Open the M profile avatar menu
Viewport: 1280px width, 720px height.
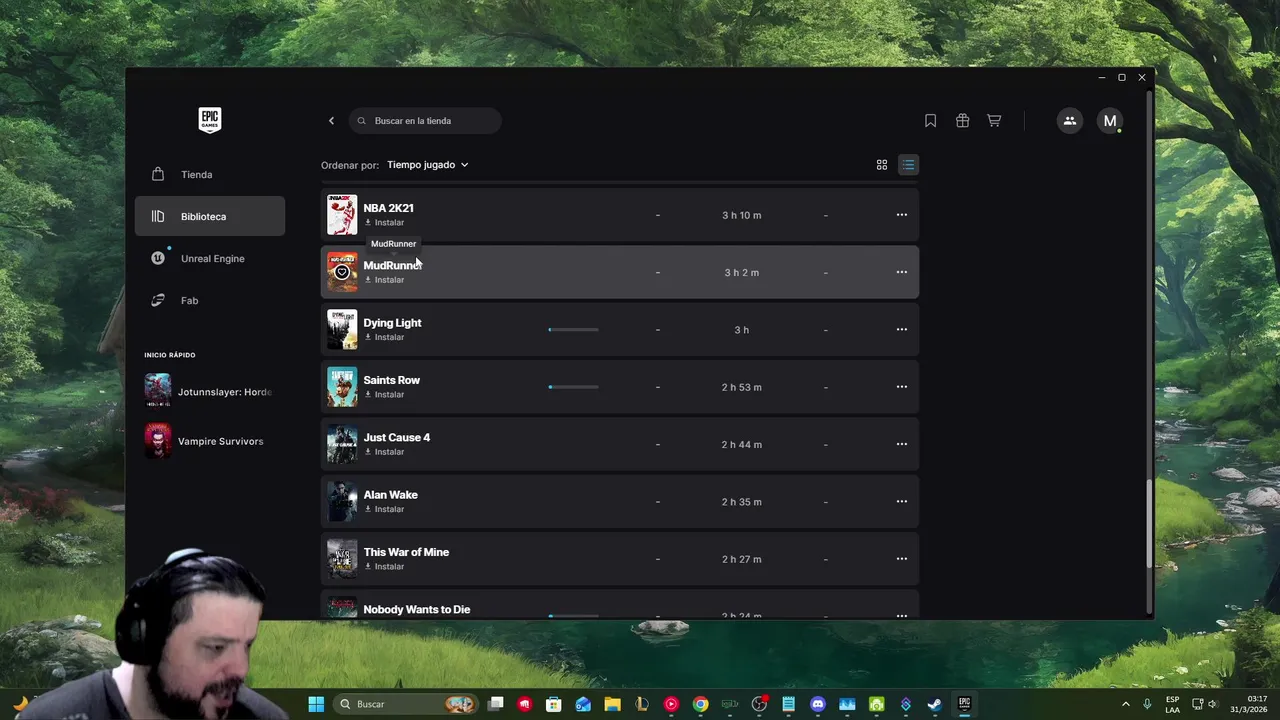tap(1110, 121)
